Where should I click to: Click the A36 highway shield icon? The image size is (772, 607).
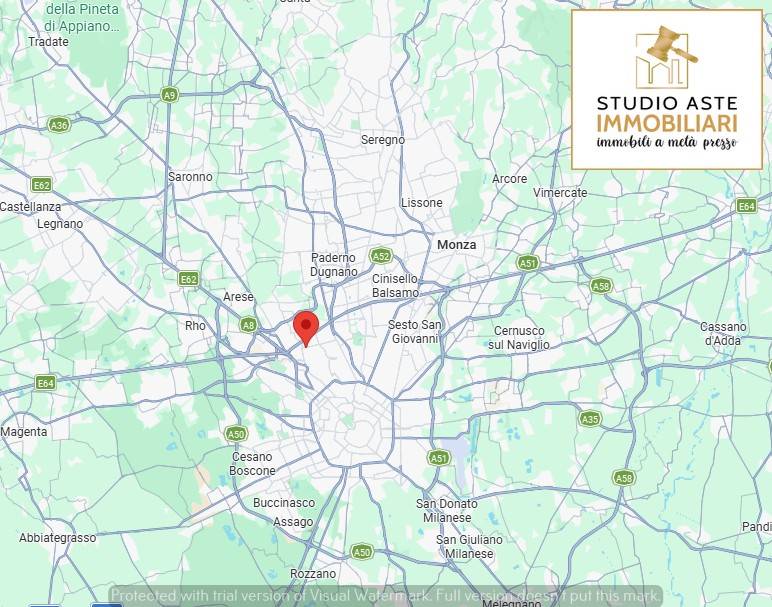coord(59,125)
